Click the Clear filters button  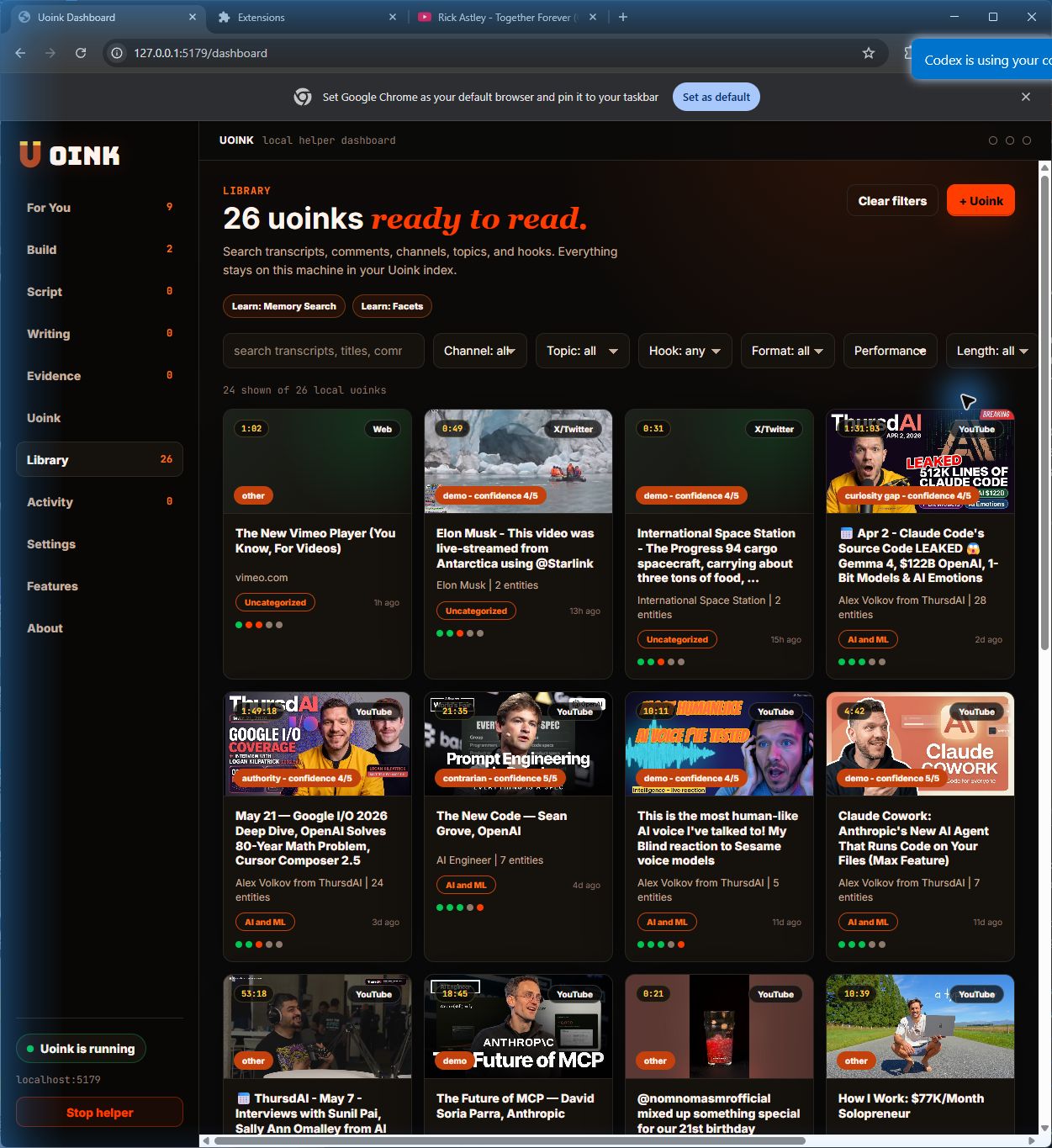coord(892,201)
